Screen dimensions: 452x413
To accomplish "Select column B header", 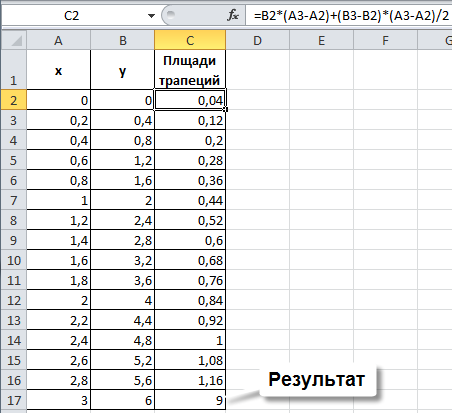I will (123, 40).
